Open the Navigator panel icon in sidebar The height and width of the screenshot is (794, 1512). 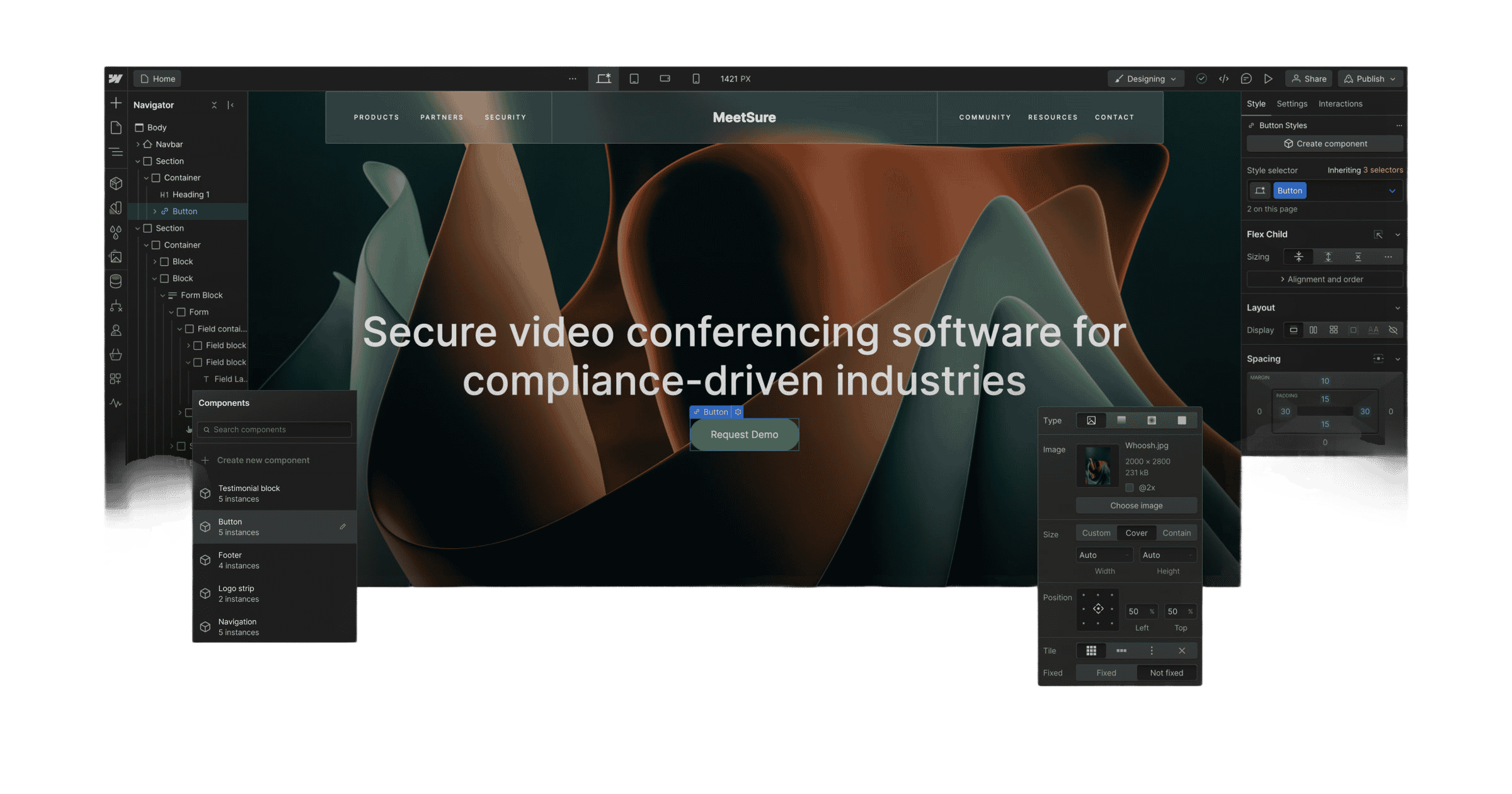pos(116,152)
